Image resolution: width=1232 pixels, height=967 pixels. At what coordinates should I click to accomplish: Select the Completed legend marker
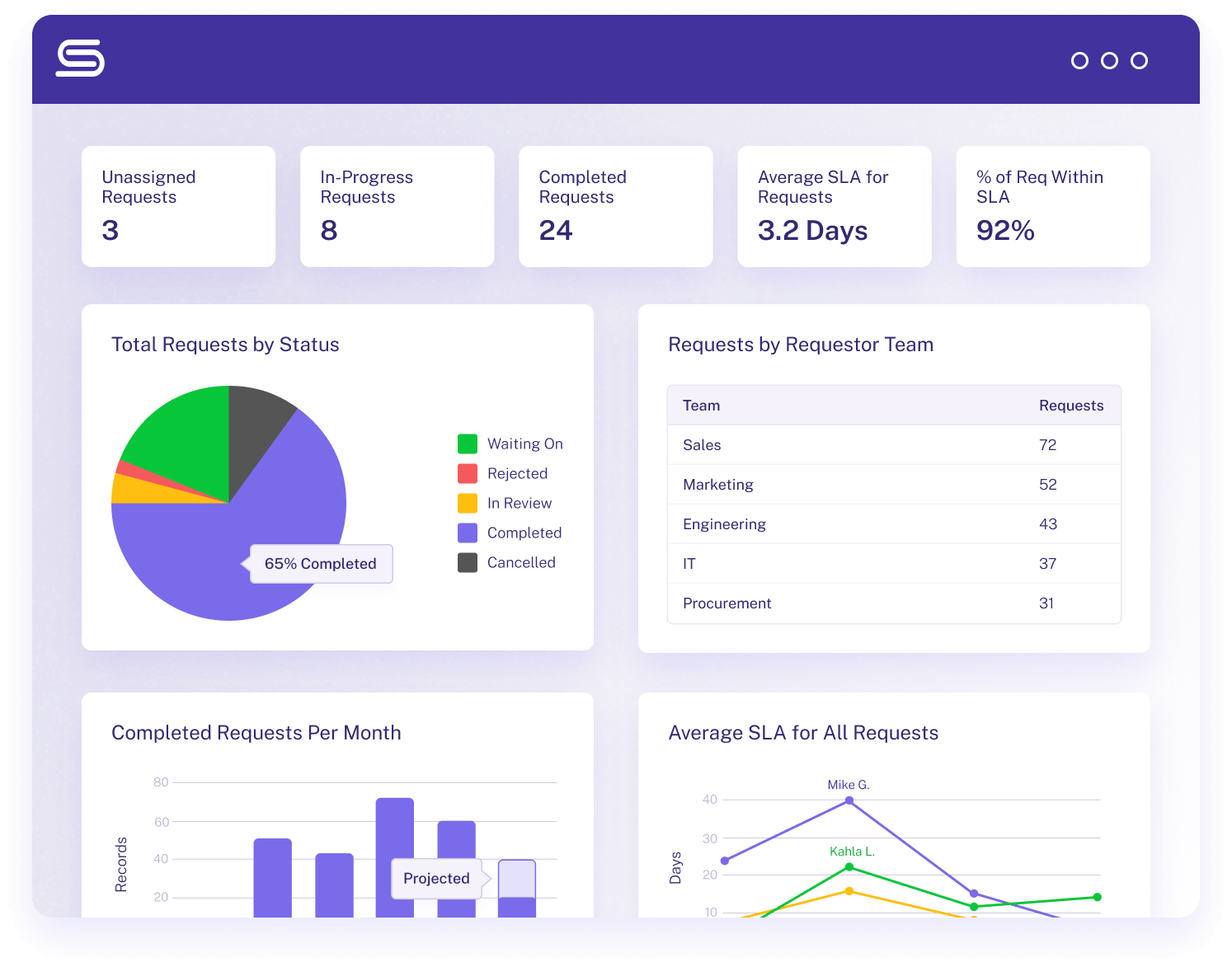click(467, 533)
